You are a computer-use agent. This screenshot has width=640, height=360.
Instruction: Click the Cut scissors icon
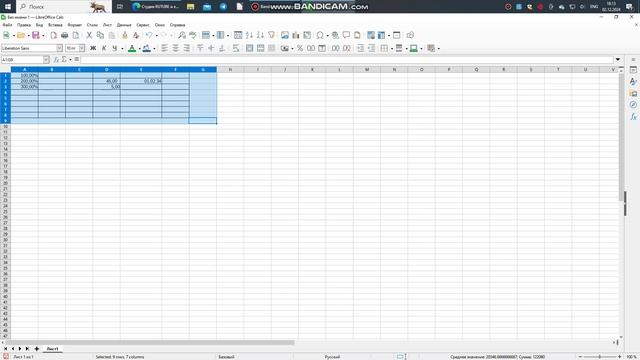[89, 36]
